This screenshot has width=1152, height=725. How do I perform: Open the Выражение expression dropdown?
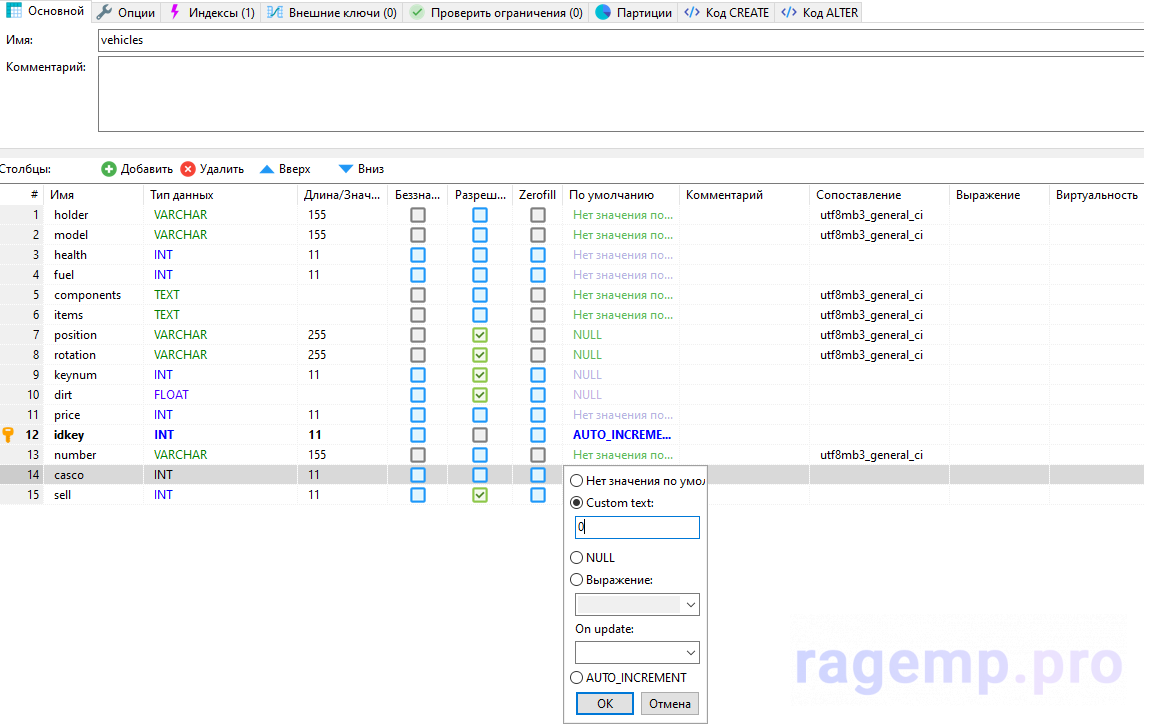pyautogui.click(x=637, y=605)
